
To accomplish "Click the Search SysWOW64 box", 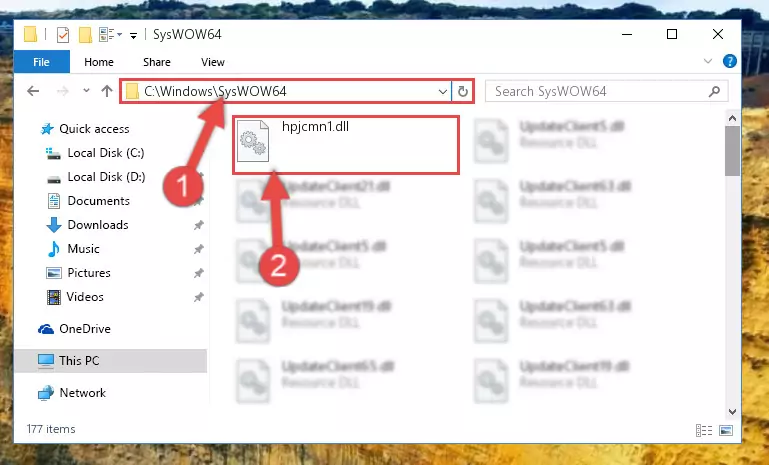I will 606,91.
